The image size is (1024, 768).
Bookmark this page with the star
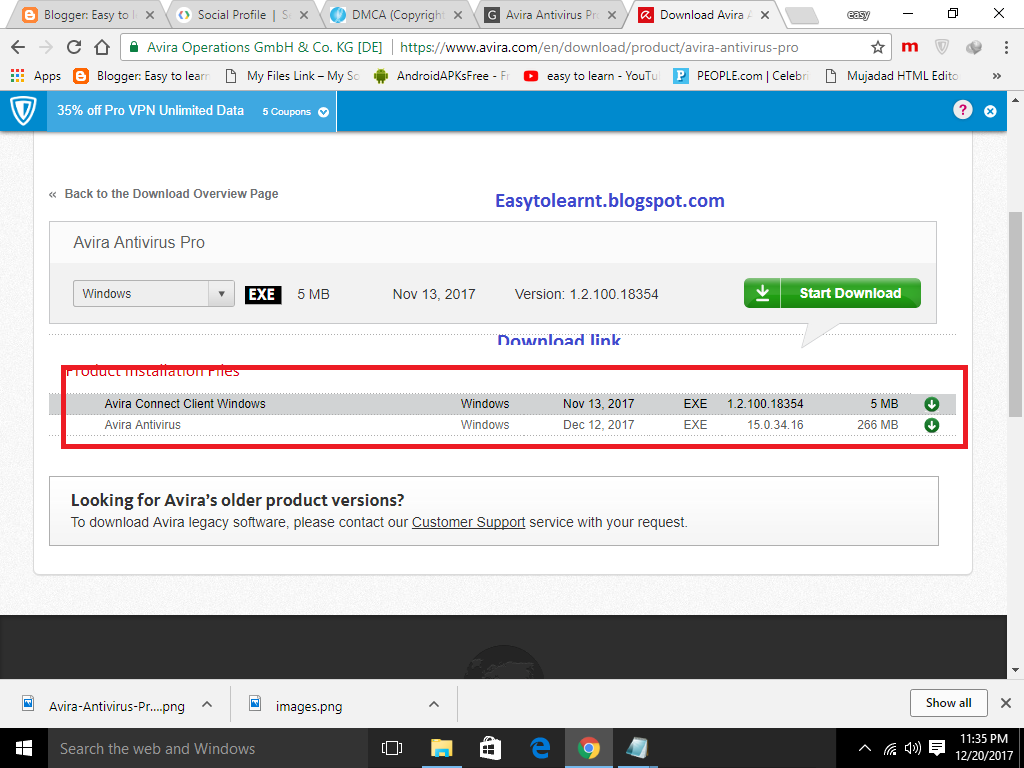(878, 47)
